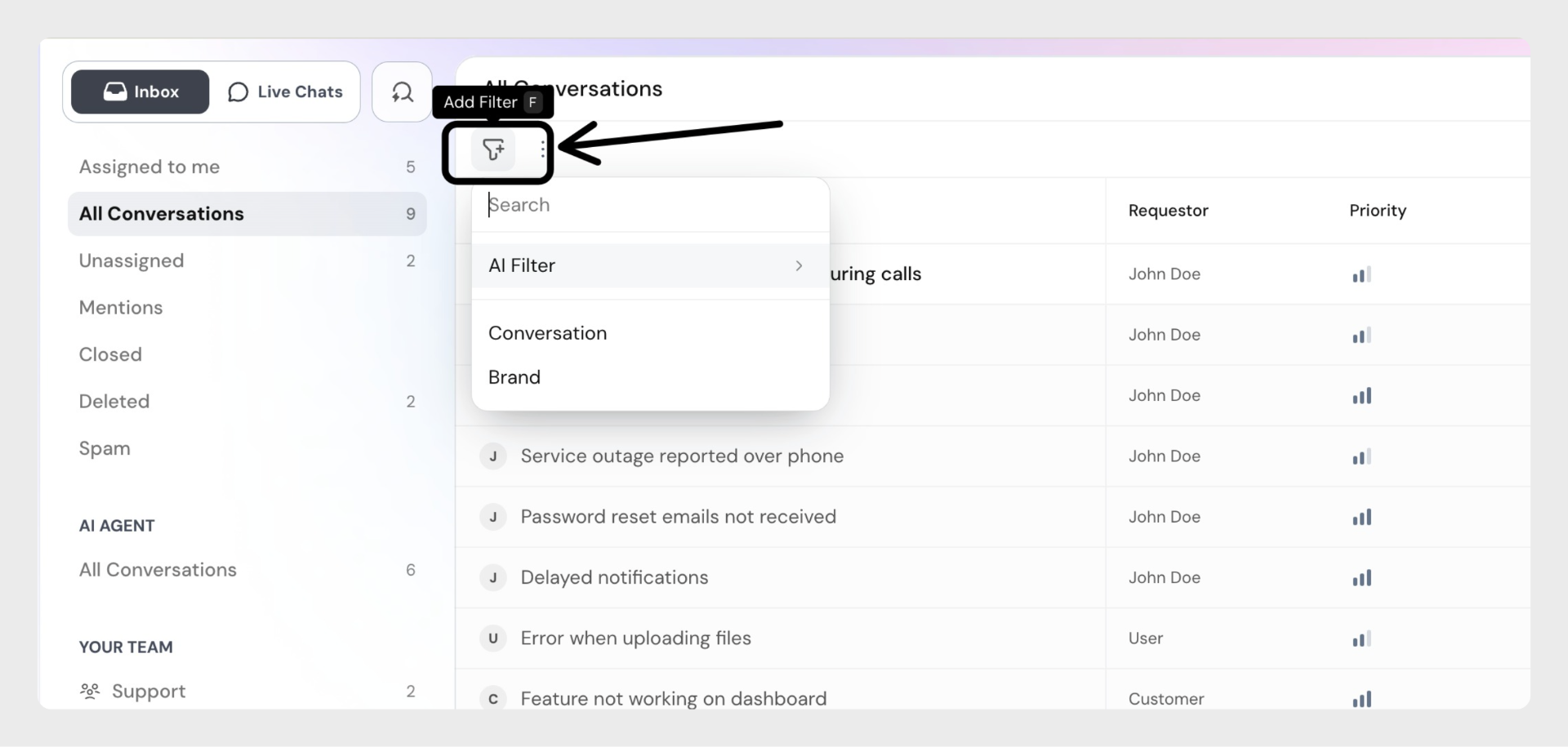The height and width of the screenshot is (747, 1568).
Task: Click the headset agent icon button
Action: click(x=402, y=92)
